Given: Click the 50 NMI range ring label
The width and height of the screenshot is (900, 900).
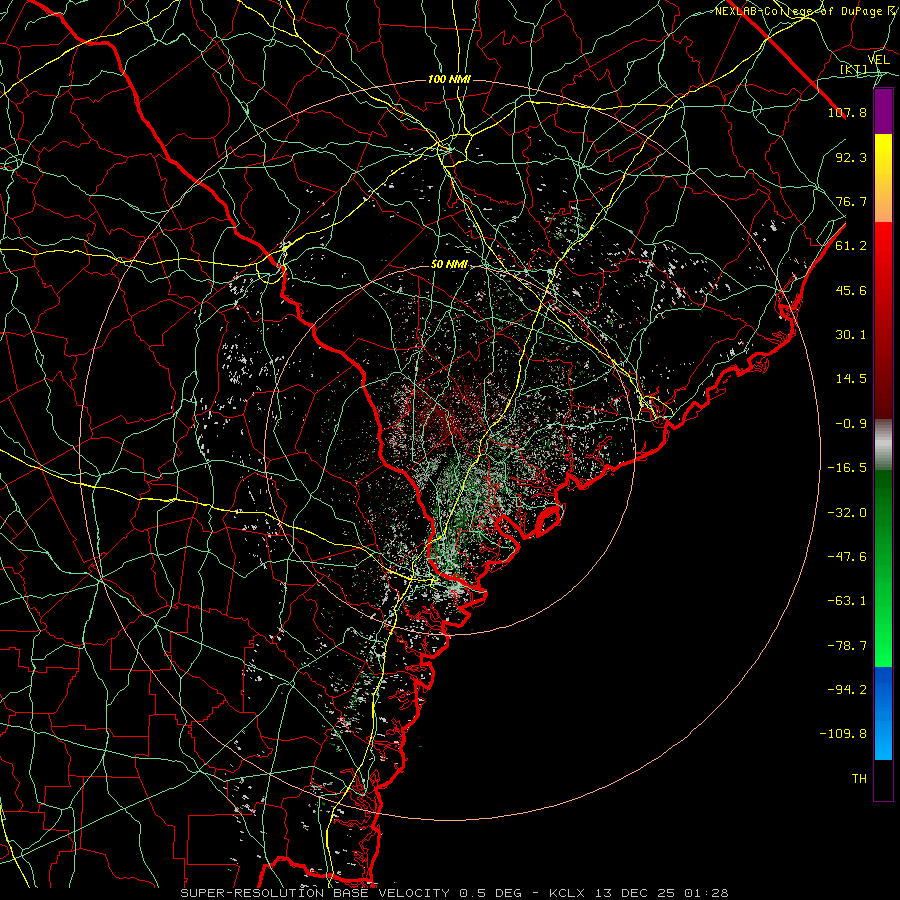Looking at the screenshot, I should [x=449, y=265].
